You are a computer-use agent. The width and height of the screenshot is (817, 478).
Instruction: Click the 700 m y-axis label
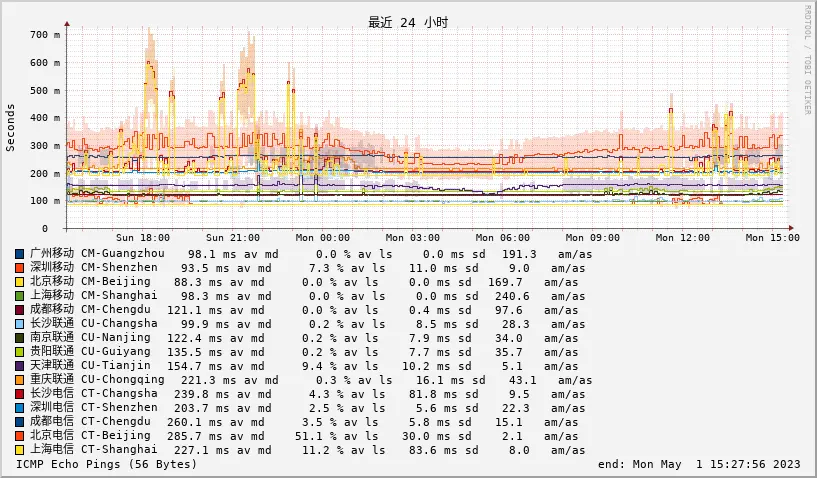[44, 35]
